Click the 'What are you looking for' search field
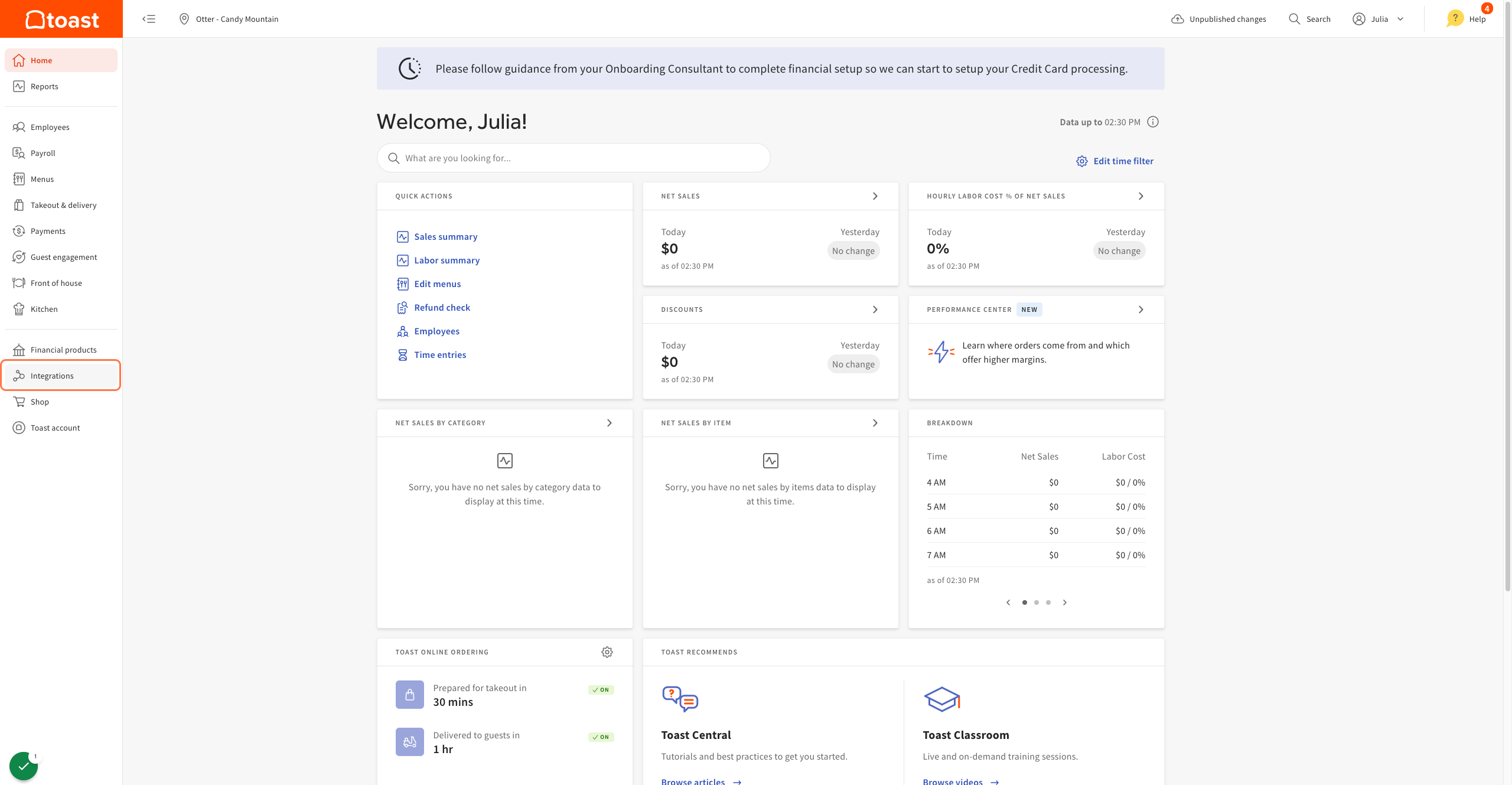The width and height of the screenshot is (1512, 785). tap(573, 158)
